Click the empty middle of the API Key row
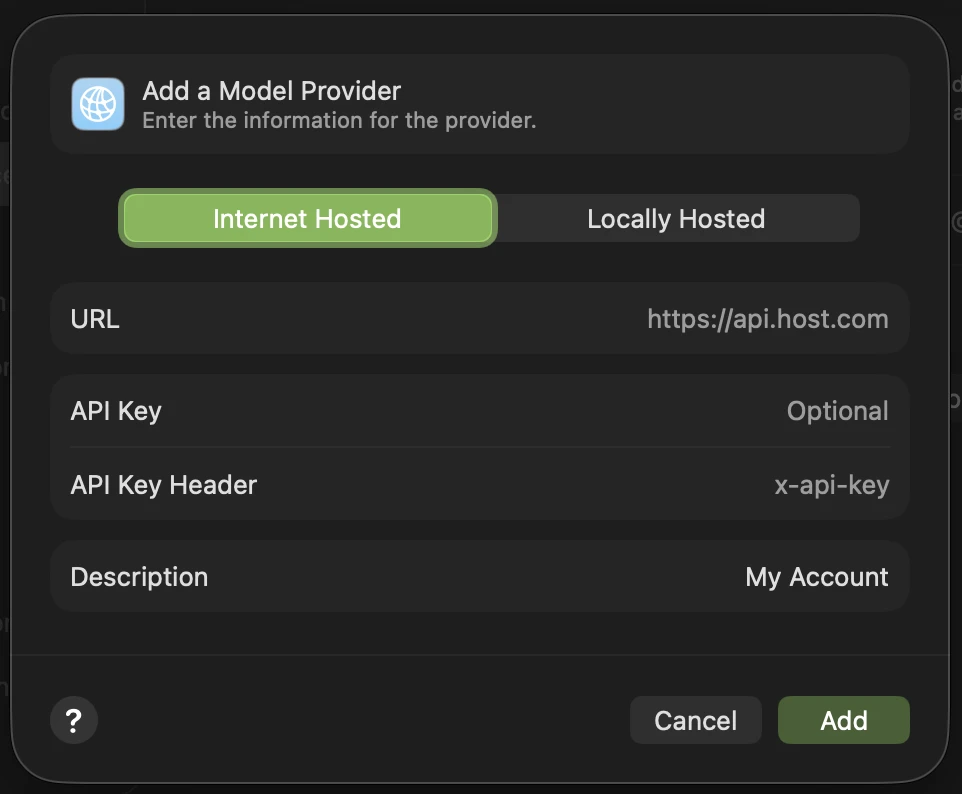 pos(470,411)
